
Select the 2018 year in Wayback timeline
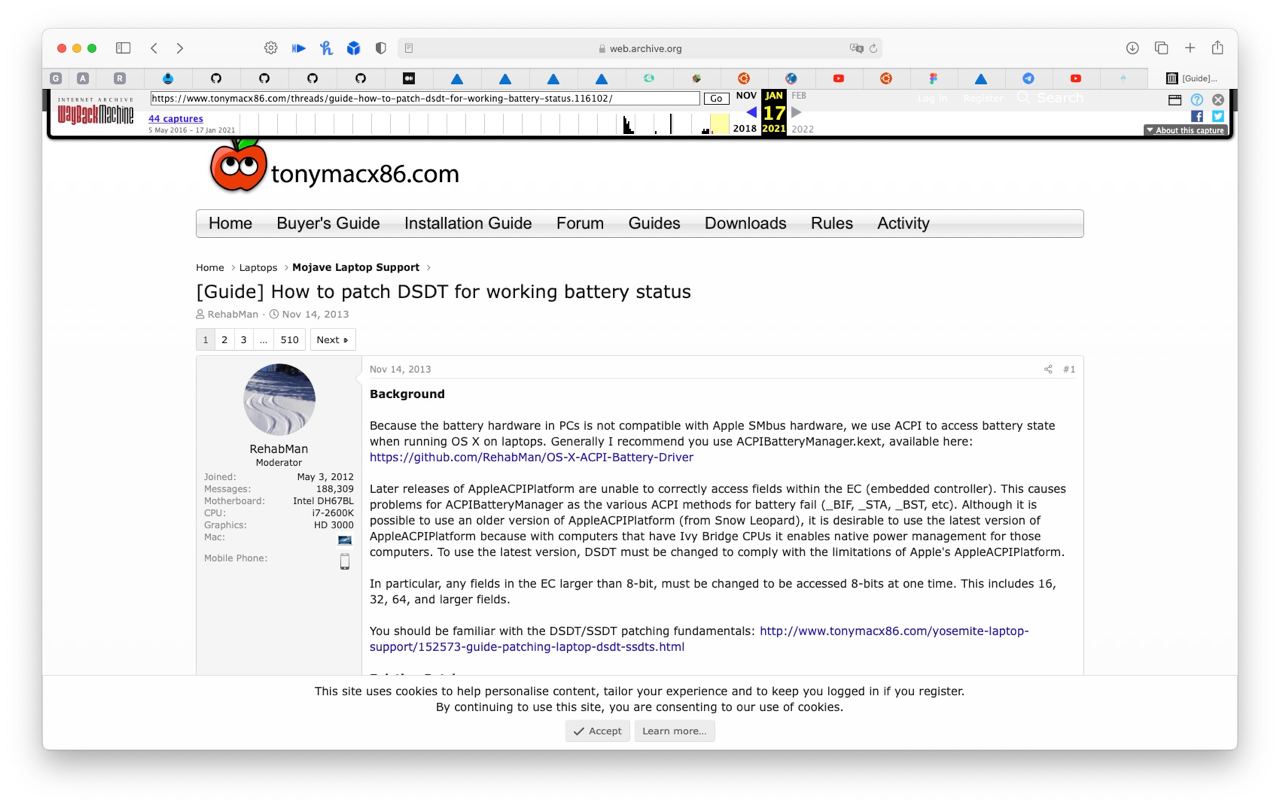click(745, 129)
